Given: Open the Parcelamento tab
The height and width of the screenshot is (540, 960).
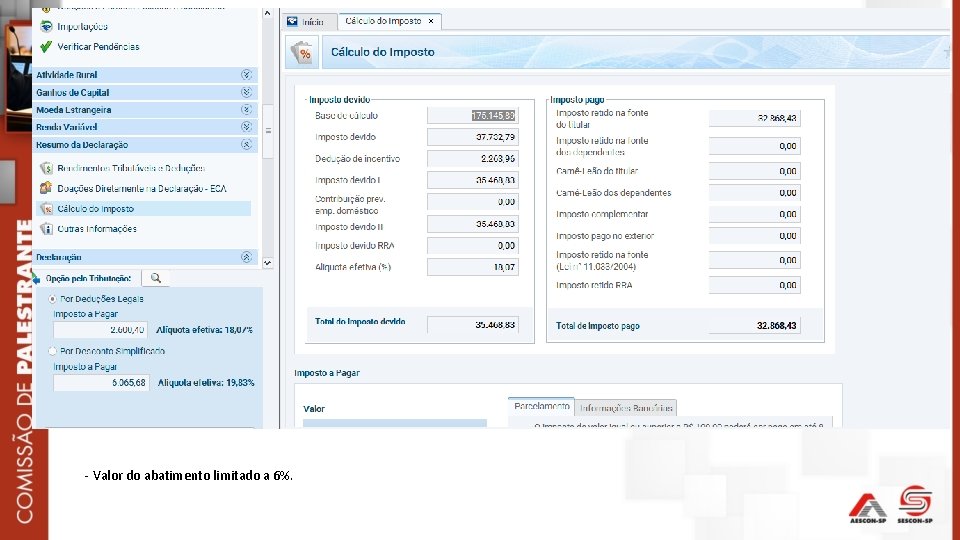Looking at the screenshot, I should [x=541, y=406].
